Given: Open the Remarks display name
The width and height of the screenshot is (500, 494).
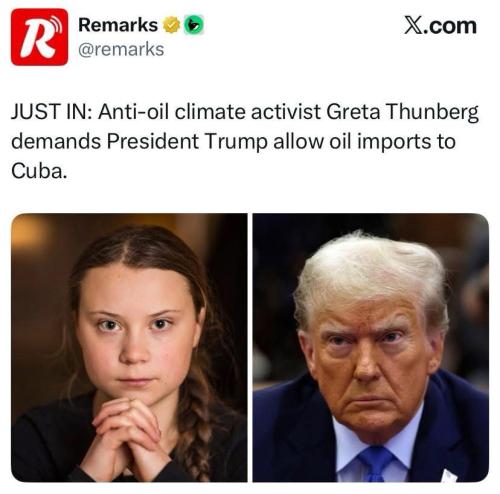Looking at the screenshot, I should click(x=118, y=25).
